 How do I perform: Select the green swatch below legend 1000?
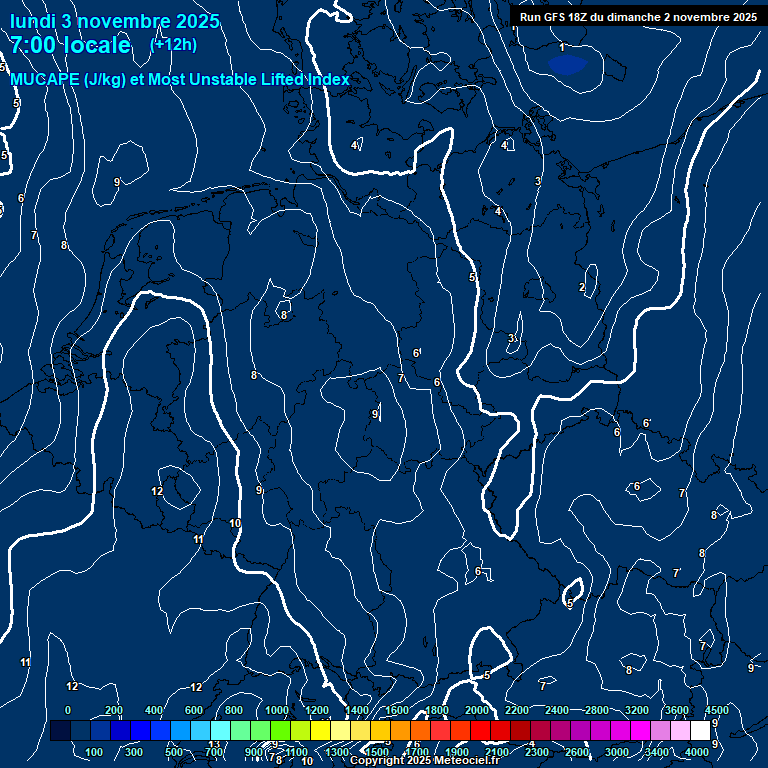[x=280, y=731]
